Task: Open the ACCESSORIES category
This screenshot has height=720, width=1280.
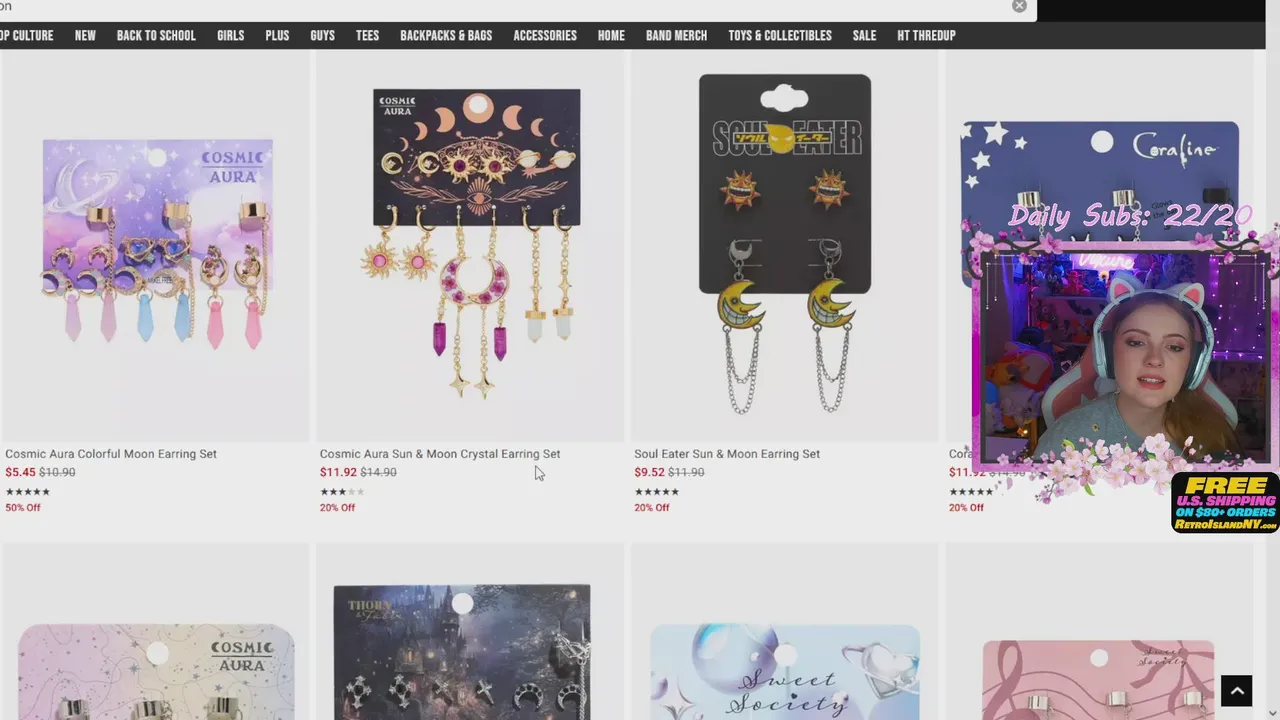Action: tap(545, 35)
